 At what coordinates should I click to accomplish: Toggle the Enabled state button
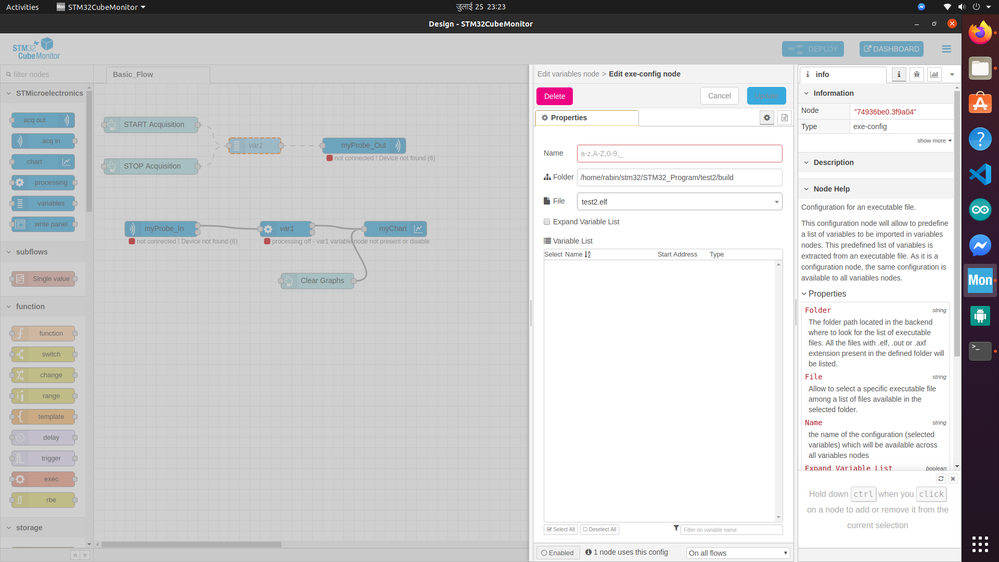557,552
